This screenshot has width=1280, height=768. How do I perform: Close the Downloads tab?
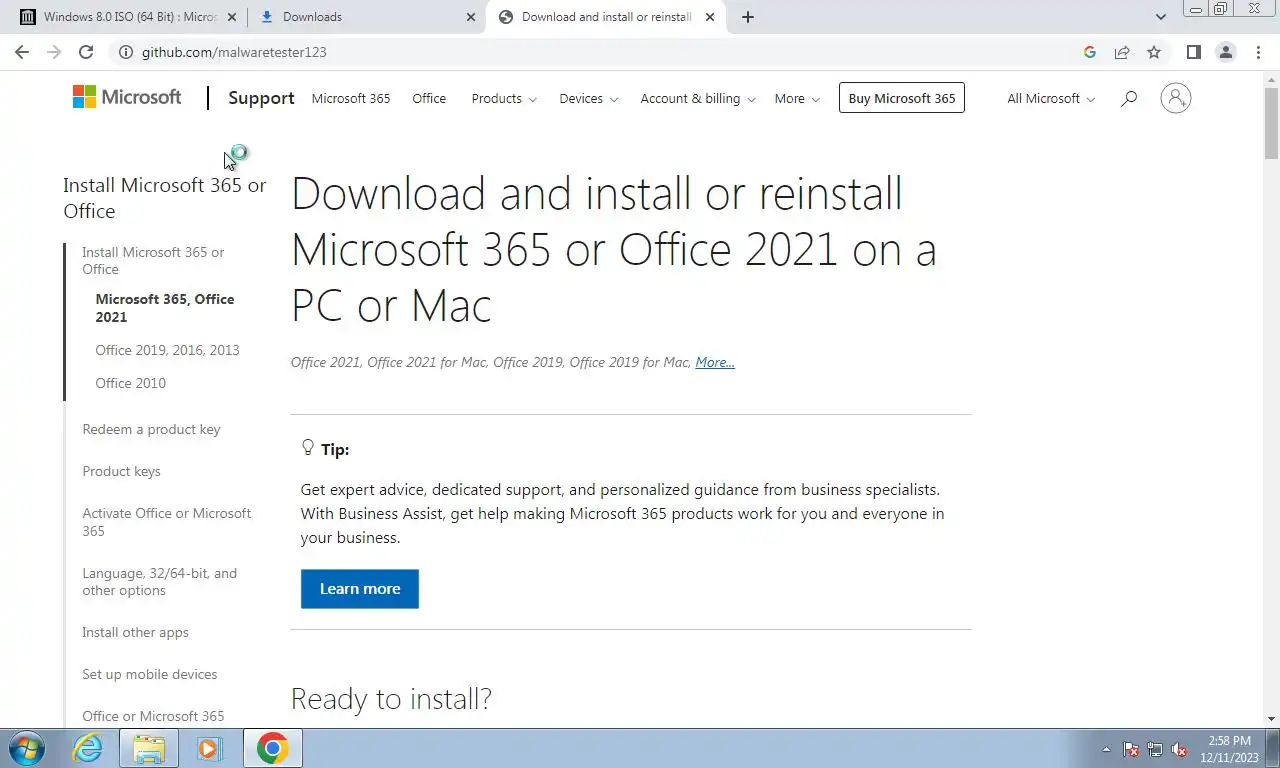[471, 17]
